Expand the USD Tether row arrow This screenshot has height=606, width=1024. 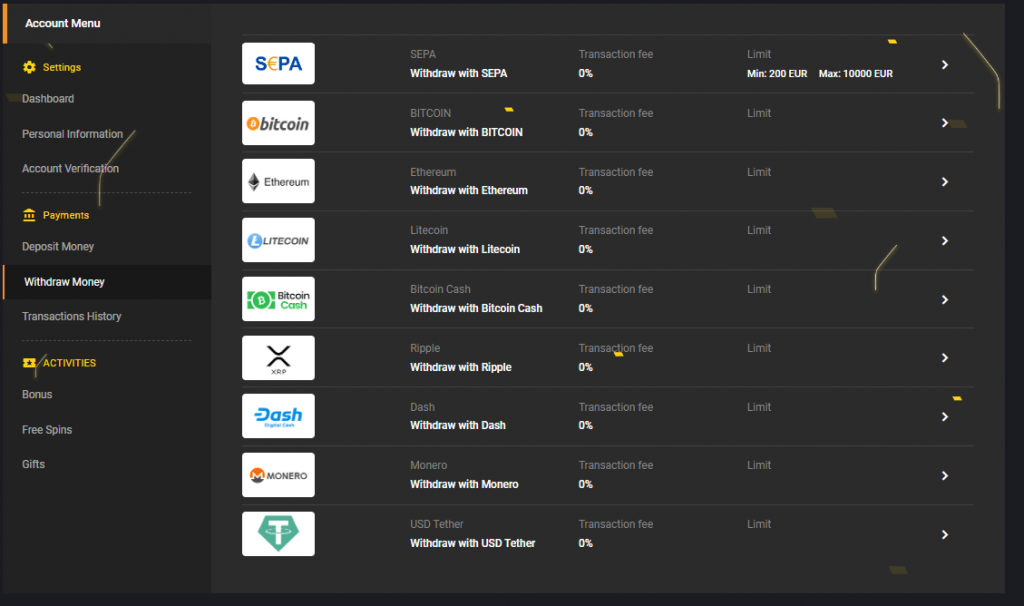(944, 534)
